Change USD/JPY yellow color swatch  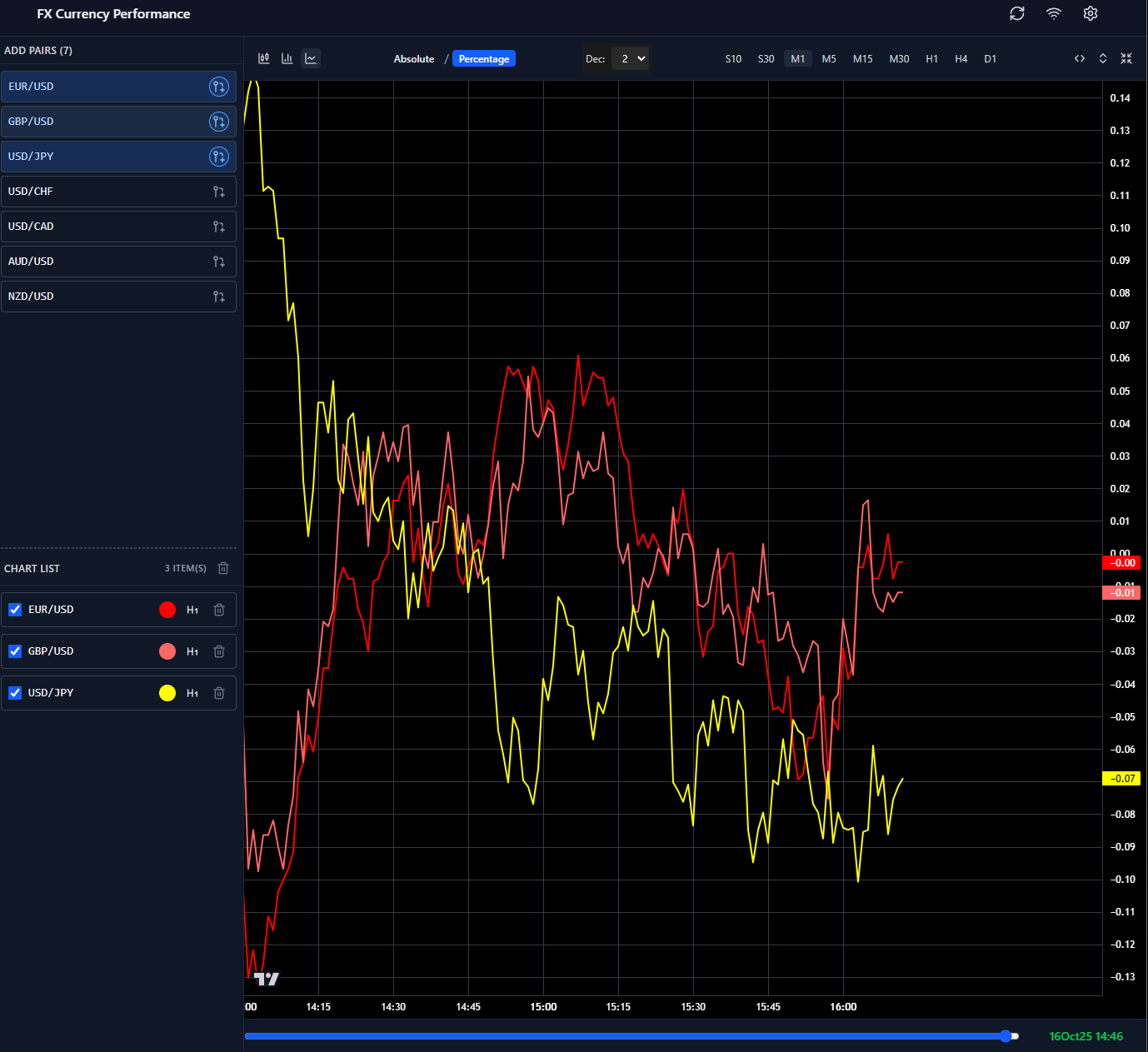click(x=167, y=693)
